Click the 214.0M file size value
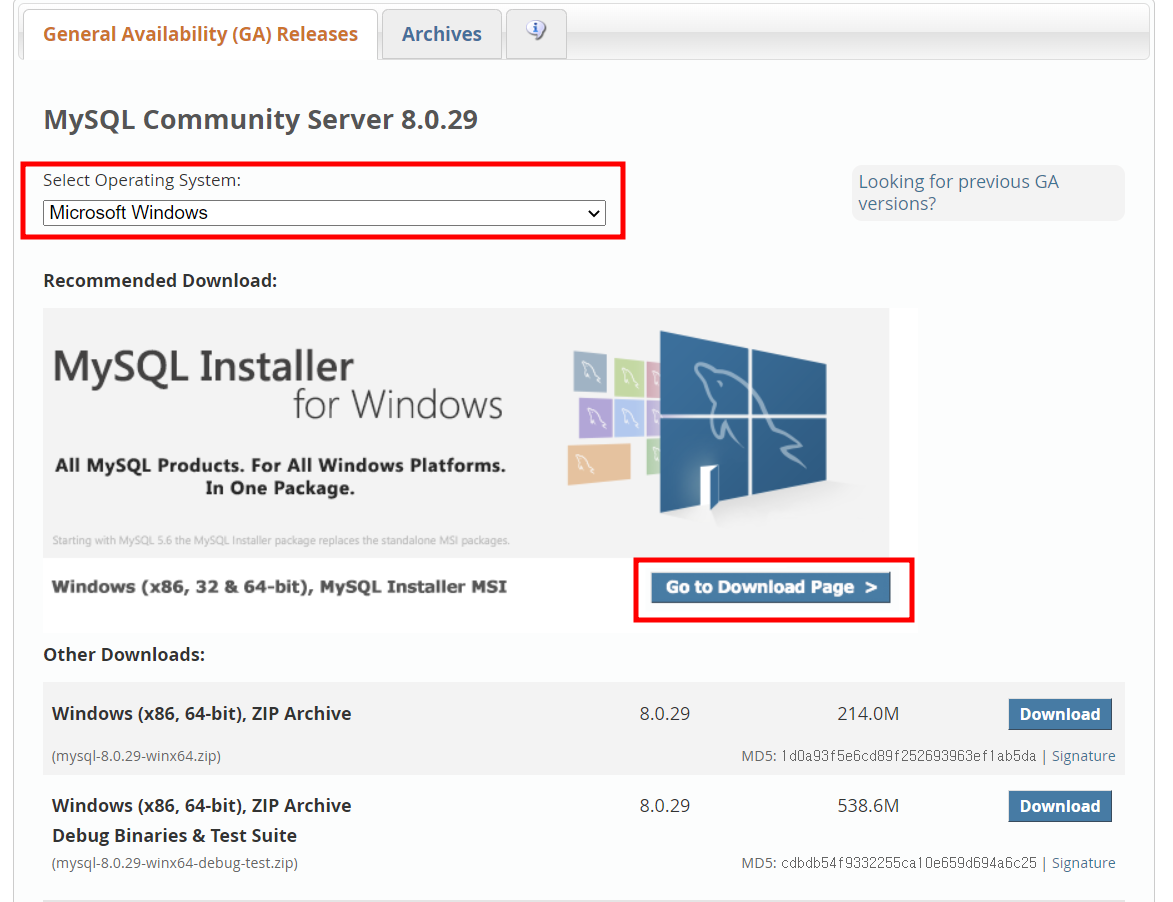 (868, 714)
